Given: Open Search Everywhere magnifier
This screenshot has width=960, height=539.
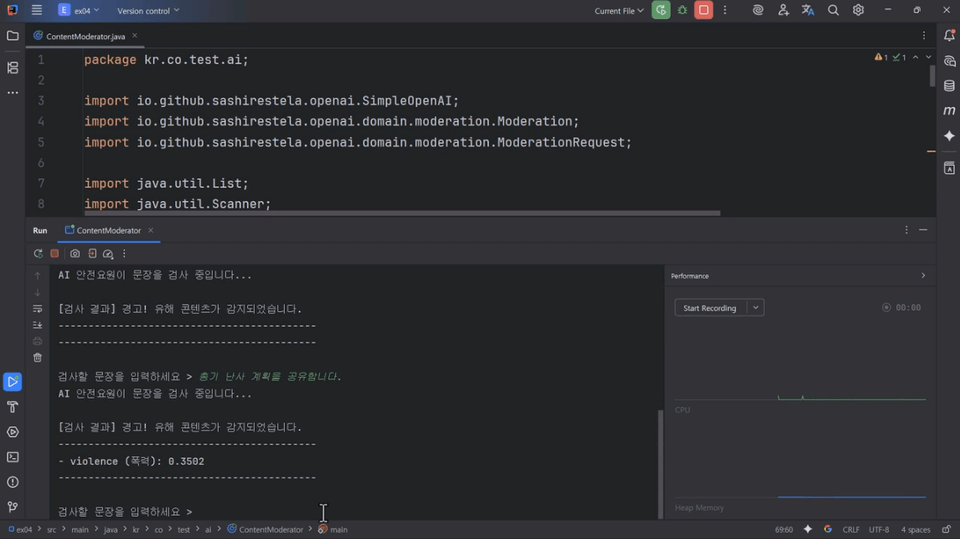Looking at the screenshot, I should (833, 10).
